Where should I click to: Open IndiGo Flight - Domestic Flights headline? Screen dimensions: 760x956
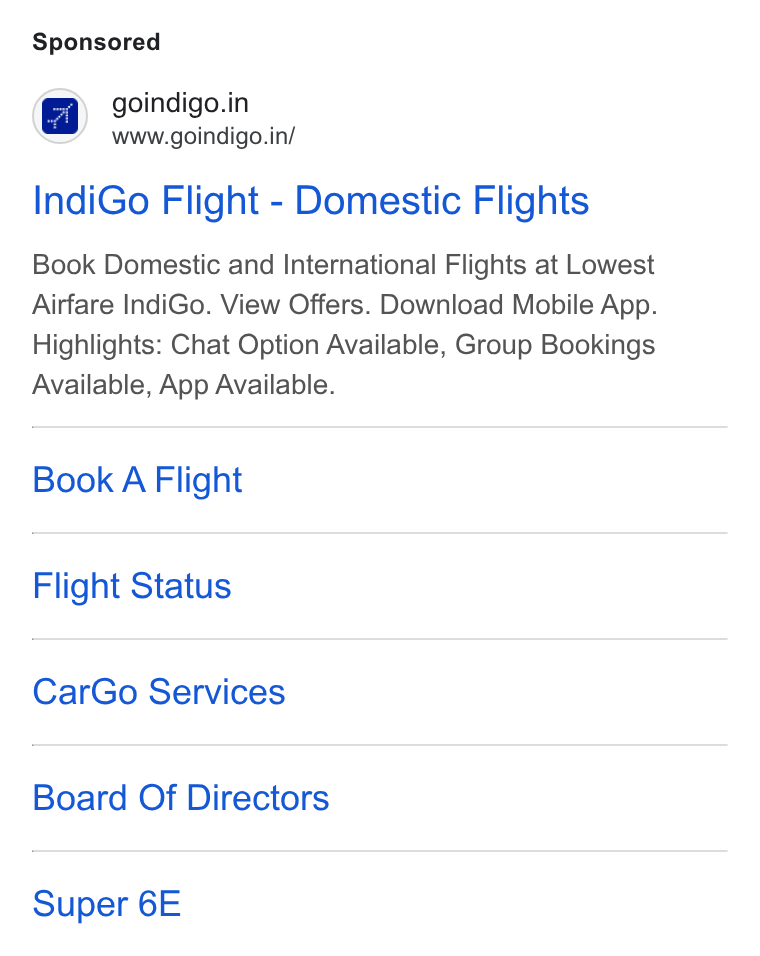click(311, 201)
